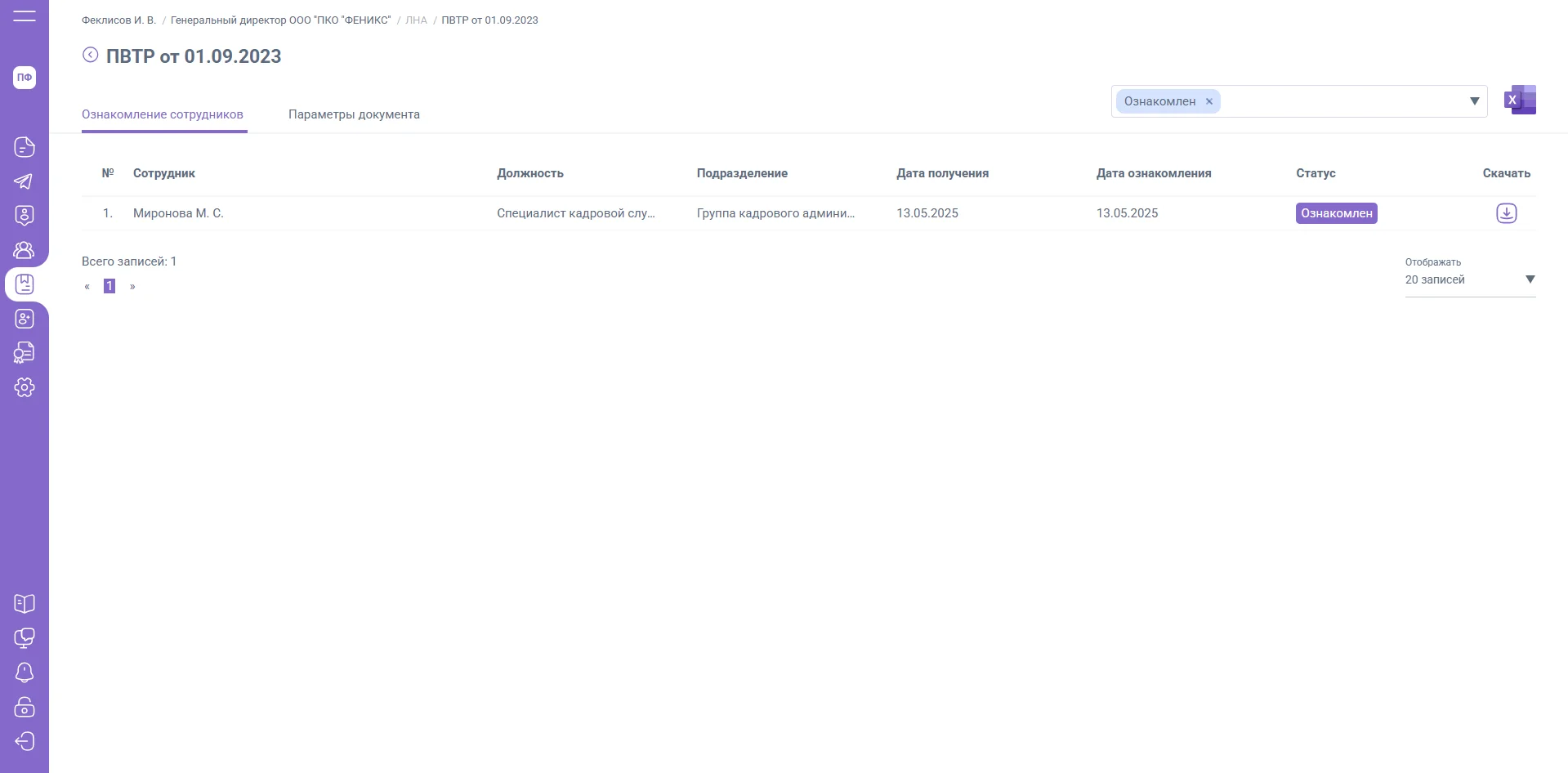Switch to Параметры документа tab

pos(354,114)
